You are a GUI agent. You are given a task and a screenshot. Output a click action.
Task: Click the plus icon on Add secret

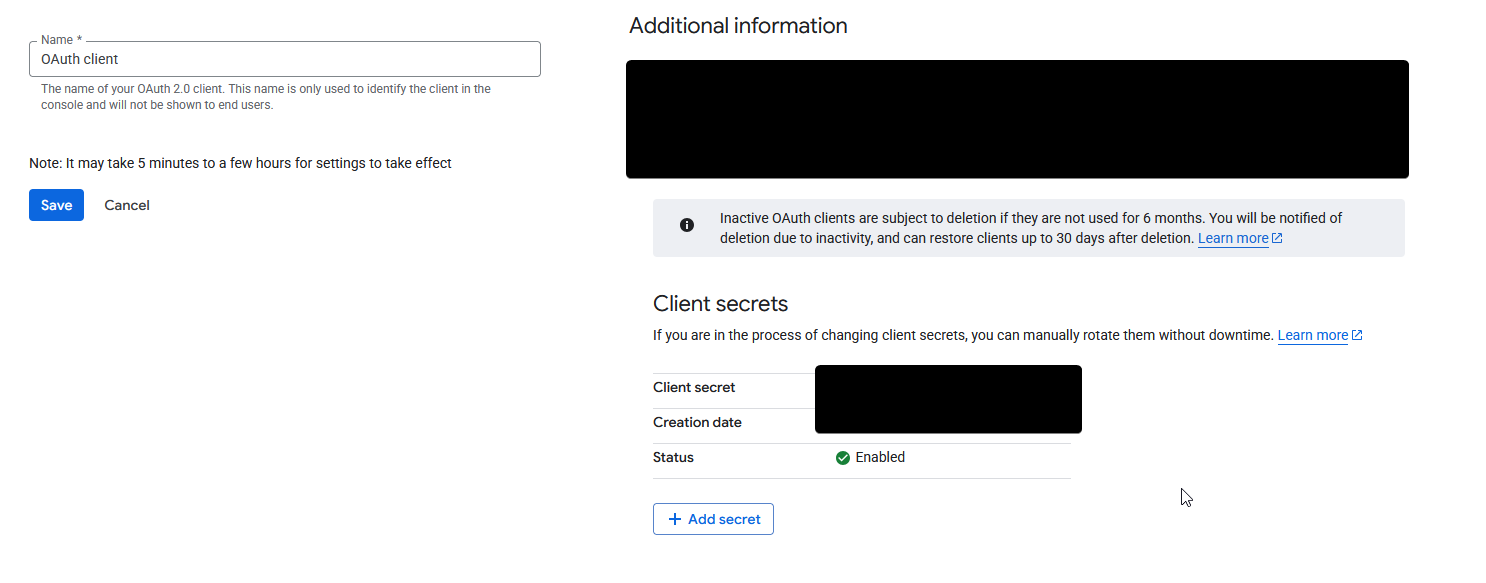tap(675, 520)
